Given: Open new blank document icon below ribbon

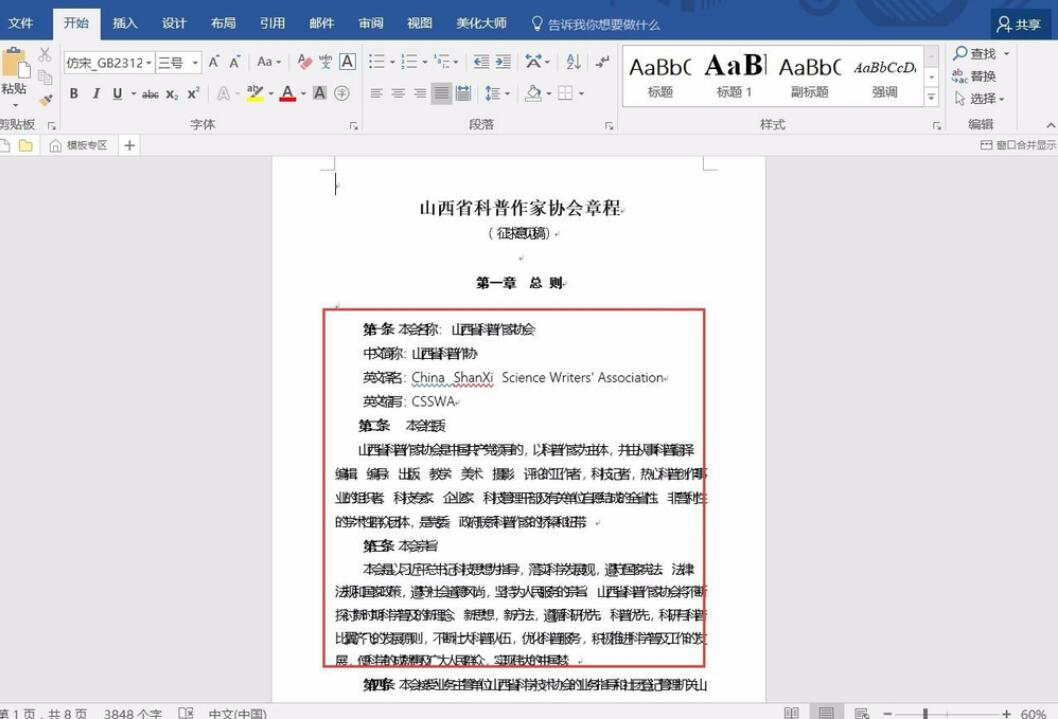Looking at the screenshot, I should [x=5, y=145].
